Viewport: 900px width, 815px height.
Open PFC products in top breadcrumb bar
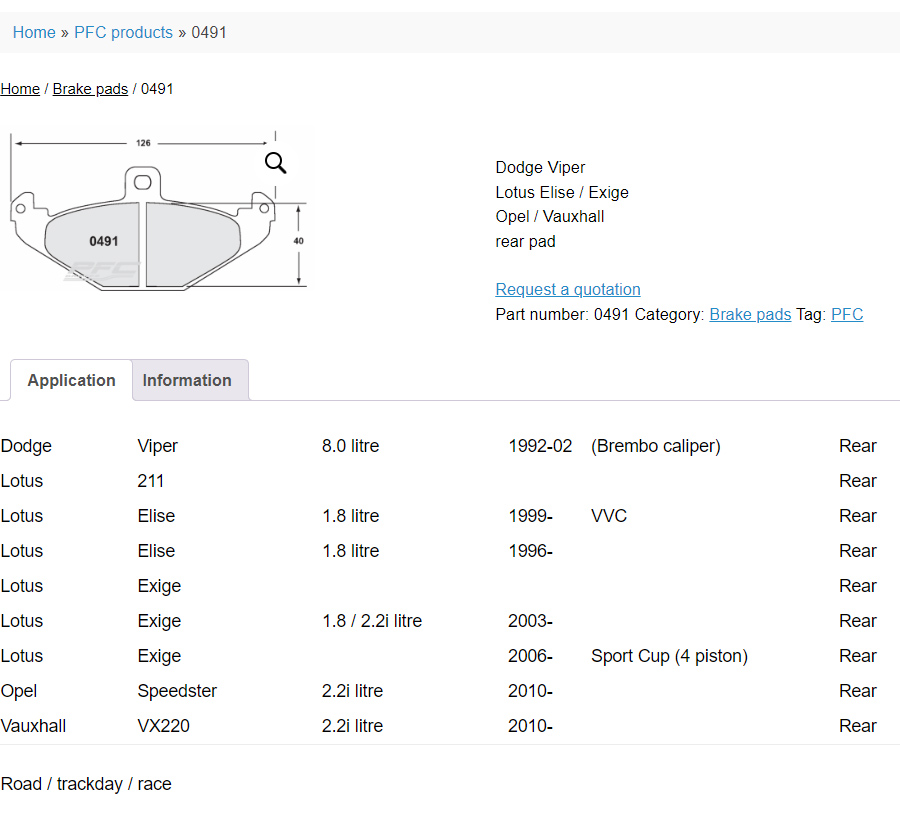pyautogui.click(x=123, y=32)
